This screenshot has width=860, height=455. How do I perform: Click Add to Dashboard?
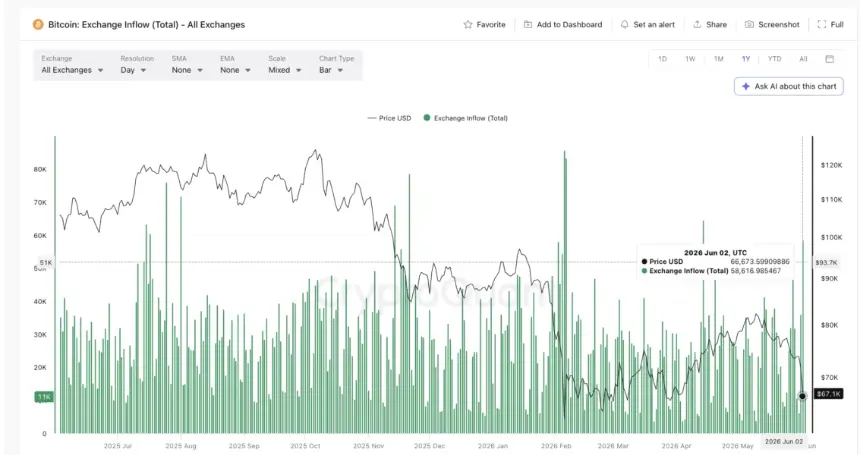pos(563,25)
